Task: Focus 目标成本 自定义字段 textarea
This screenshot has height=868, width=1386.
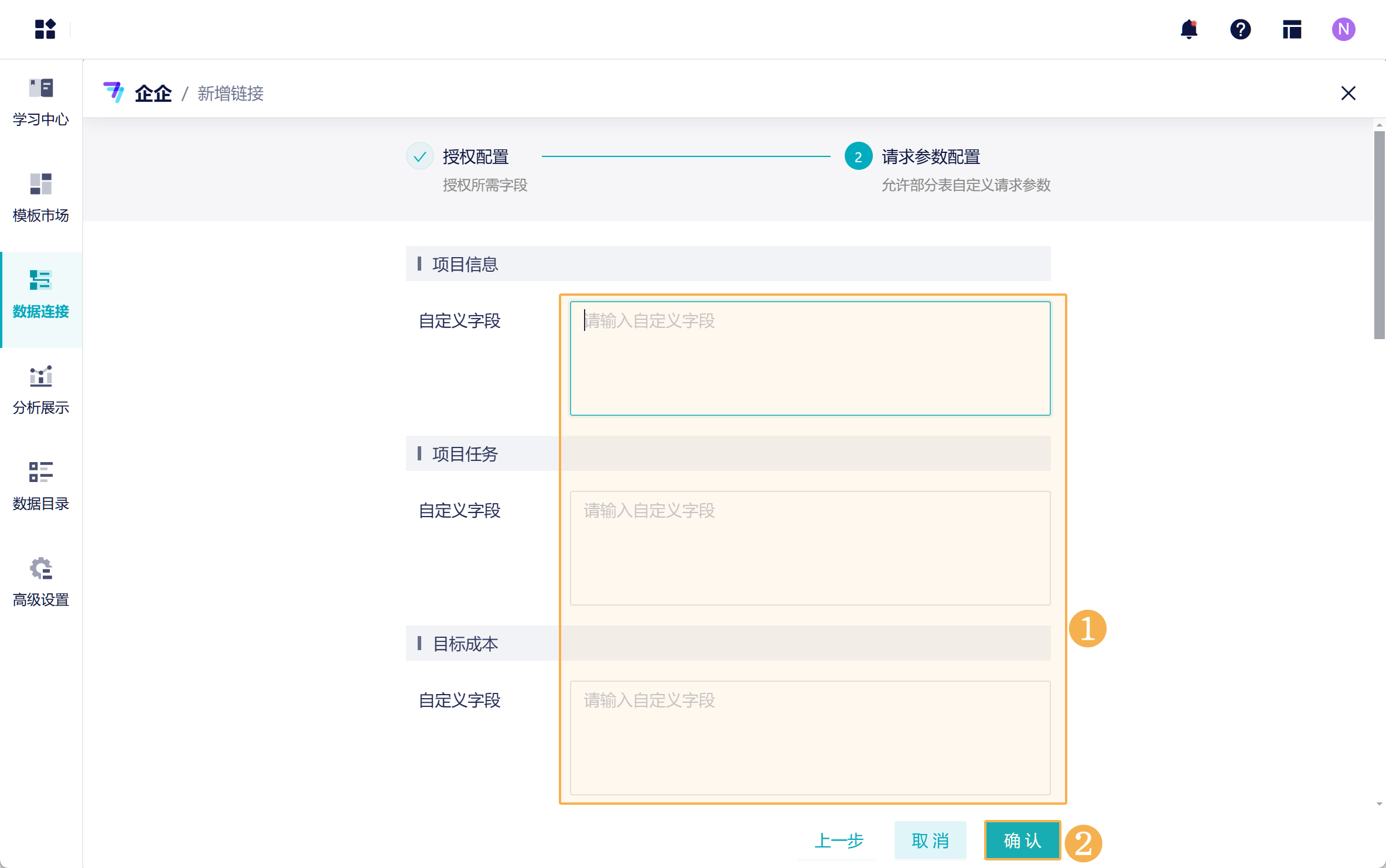Action: (810, 737)
